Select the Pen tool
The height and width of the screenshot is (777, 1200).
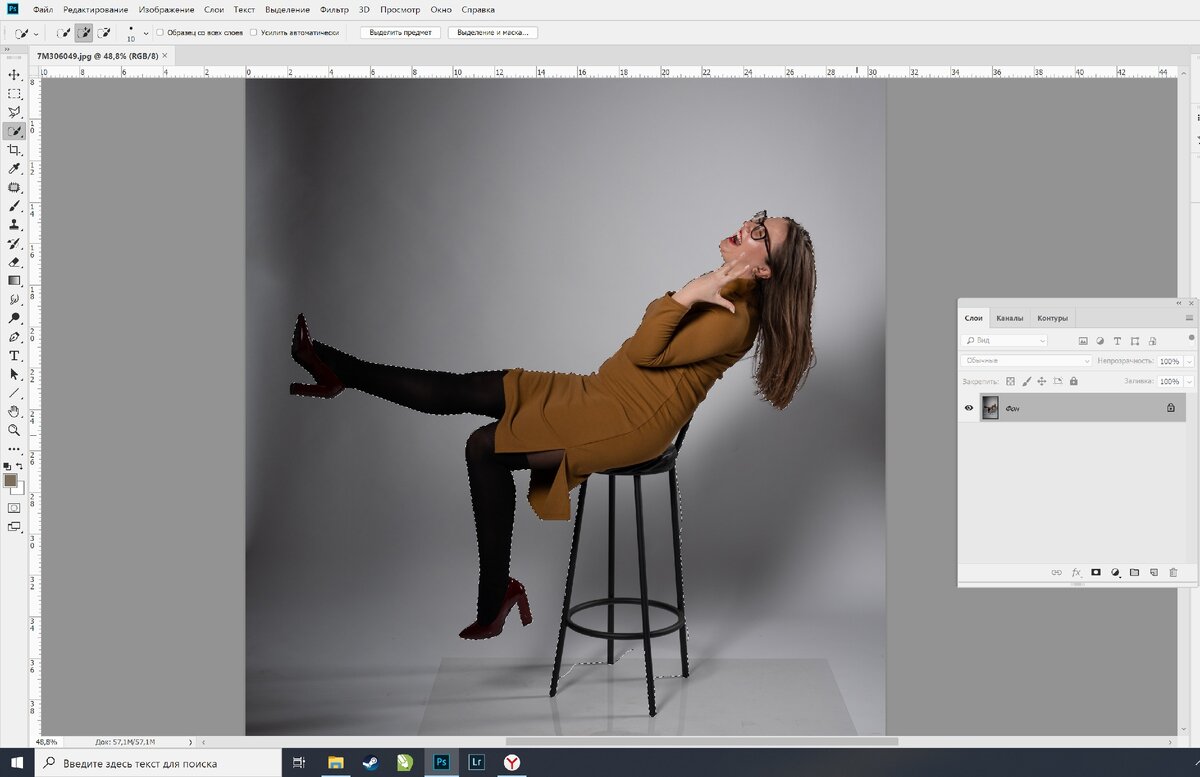[14, 337]
